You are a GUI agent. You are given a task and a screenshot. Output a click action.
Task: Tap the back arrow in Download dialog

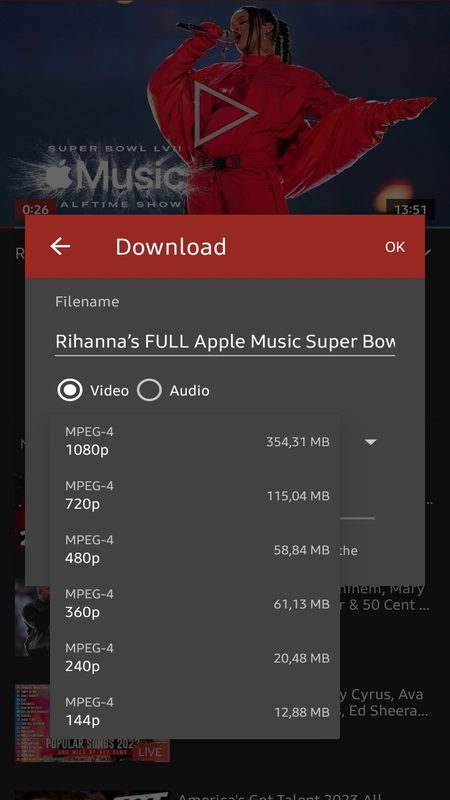pos(60,246)
